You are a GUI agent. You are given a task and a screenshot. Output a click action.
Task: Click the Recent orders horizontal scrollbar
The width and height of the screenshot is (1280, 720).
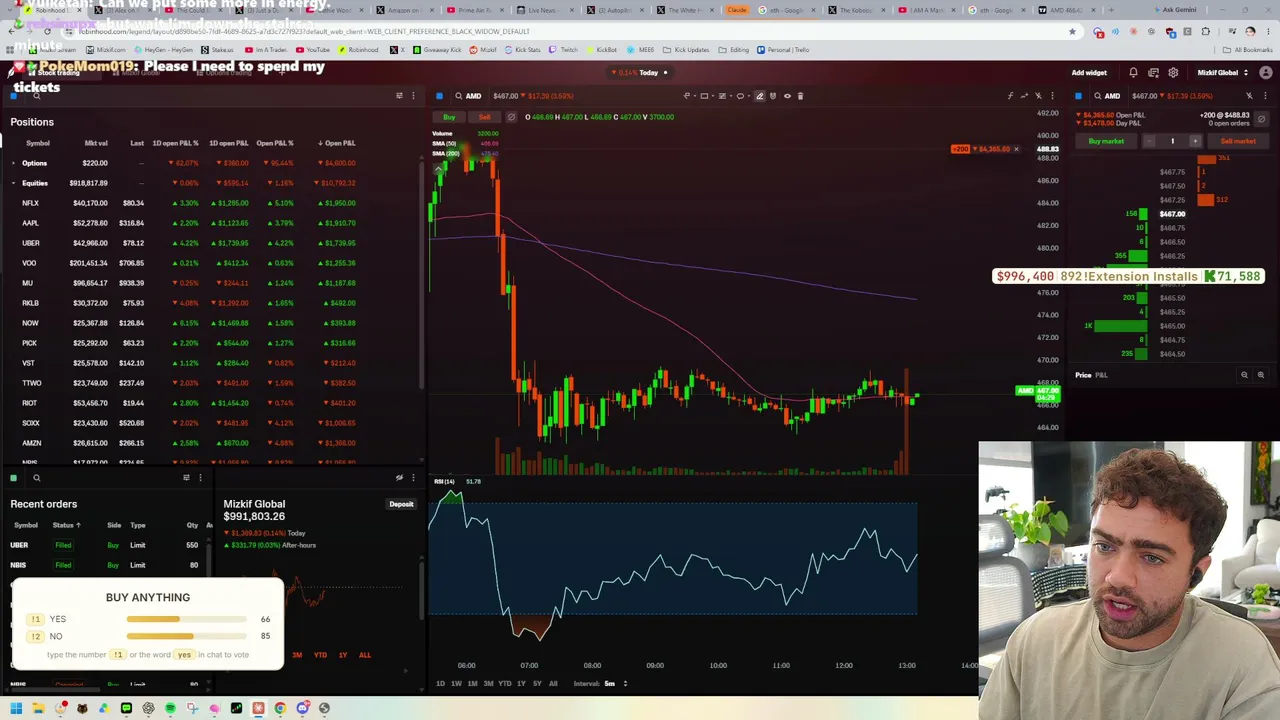[x=55, y=688]
